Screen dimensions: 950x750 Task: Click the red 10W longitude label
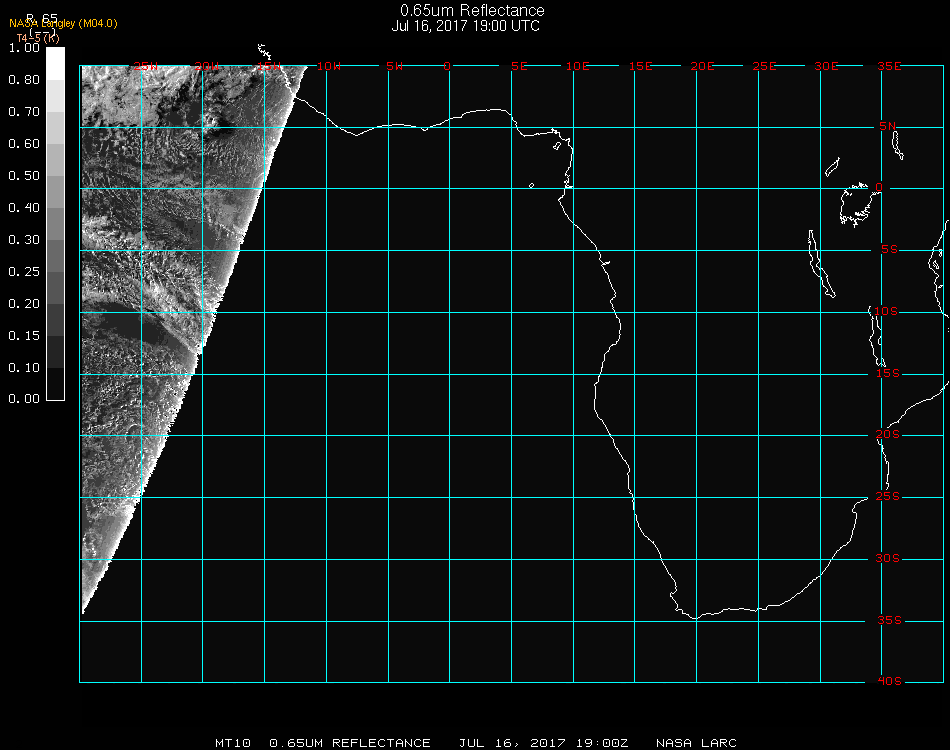click(328, 66)
